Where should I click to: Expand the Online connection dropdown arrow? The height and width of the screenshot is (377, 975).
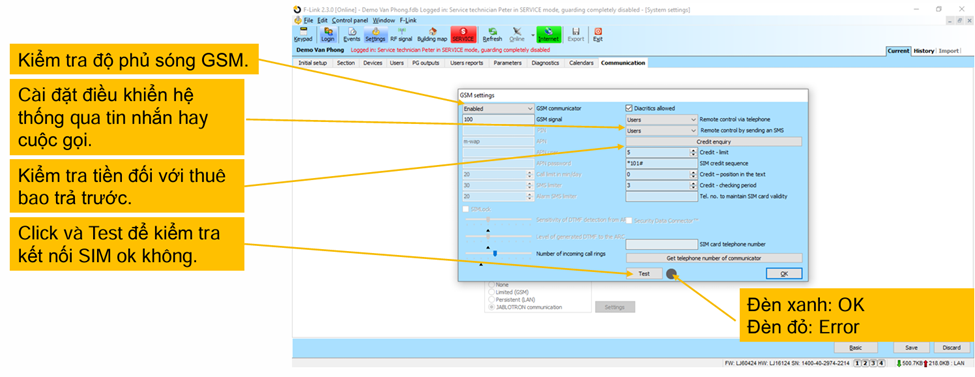(532, 34)
